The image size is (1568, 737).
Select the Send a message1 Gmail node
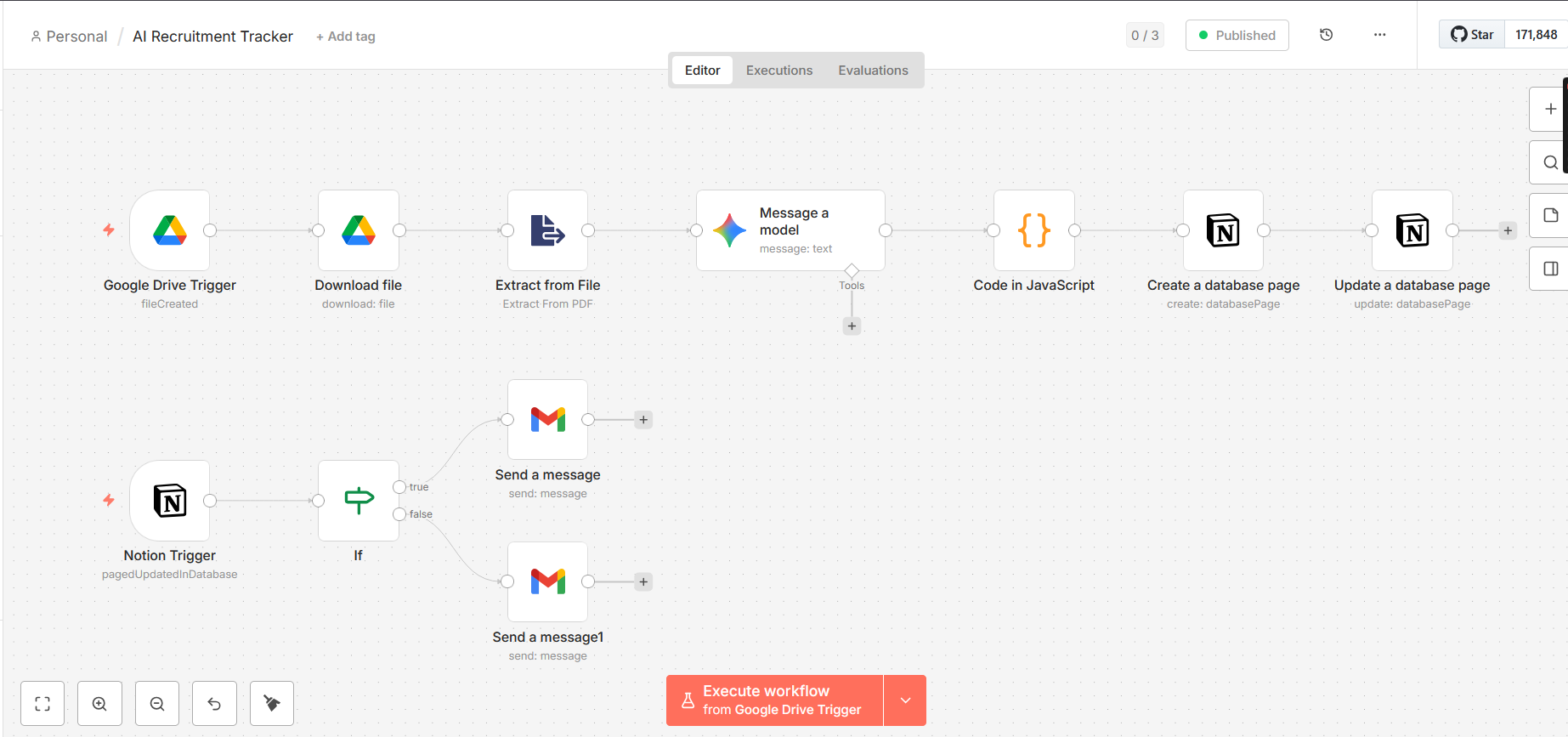(548, 582)
